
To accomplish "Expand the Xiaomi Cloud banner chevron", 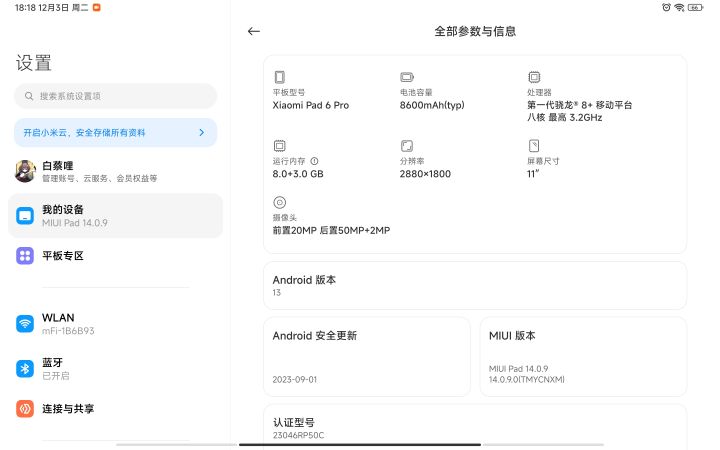I will click(x=202, y=132).
